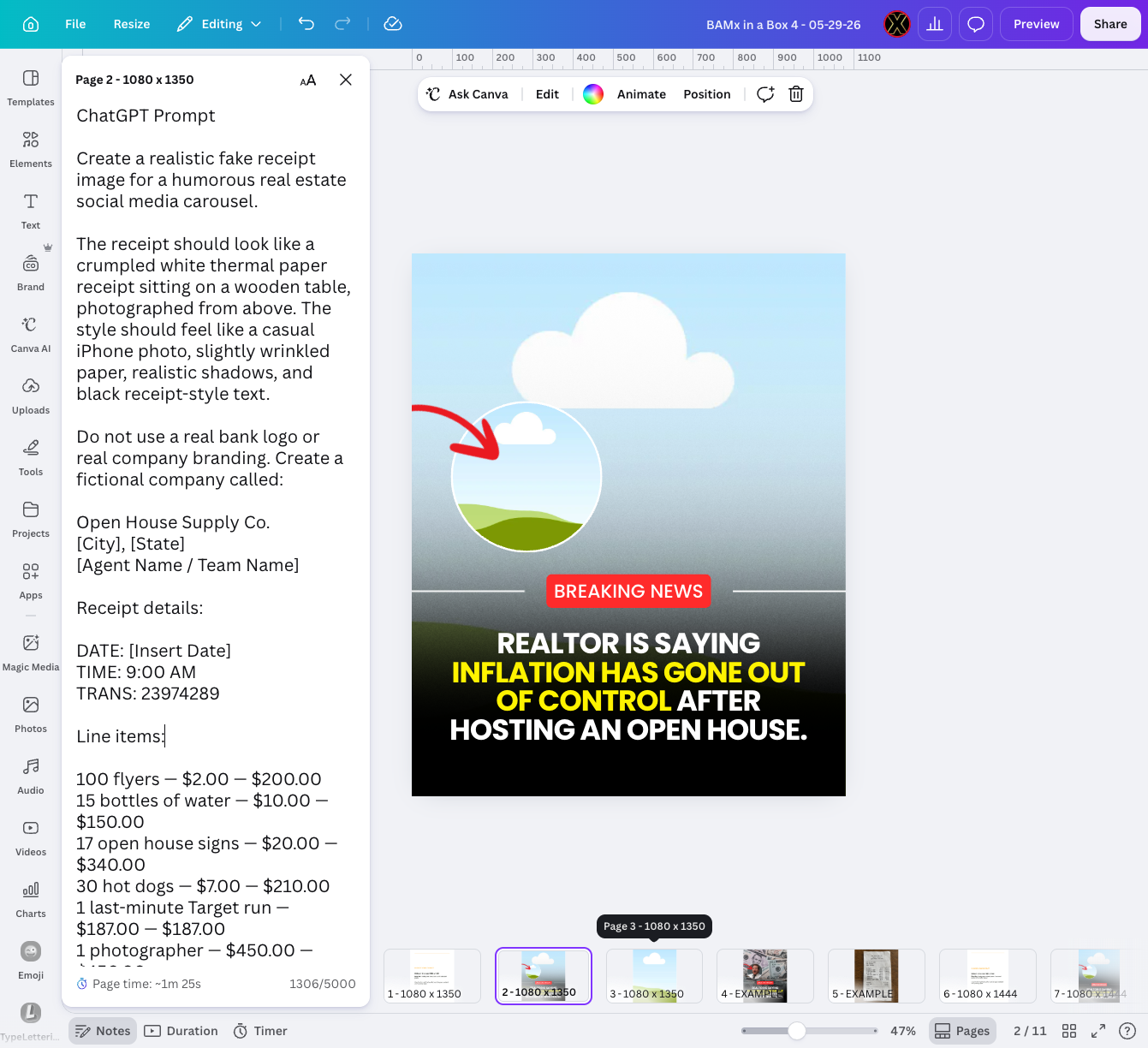Open the Uploads panel
1148x1048 pixels.
pyautogui.click(x=31, y=396)
